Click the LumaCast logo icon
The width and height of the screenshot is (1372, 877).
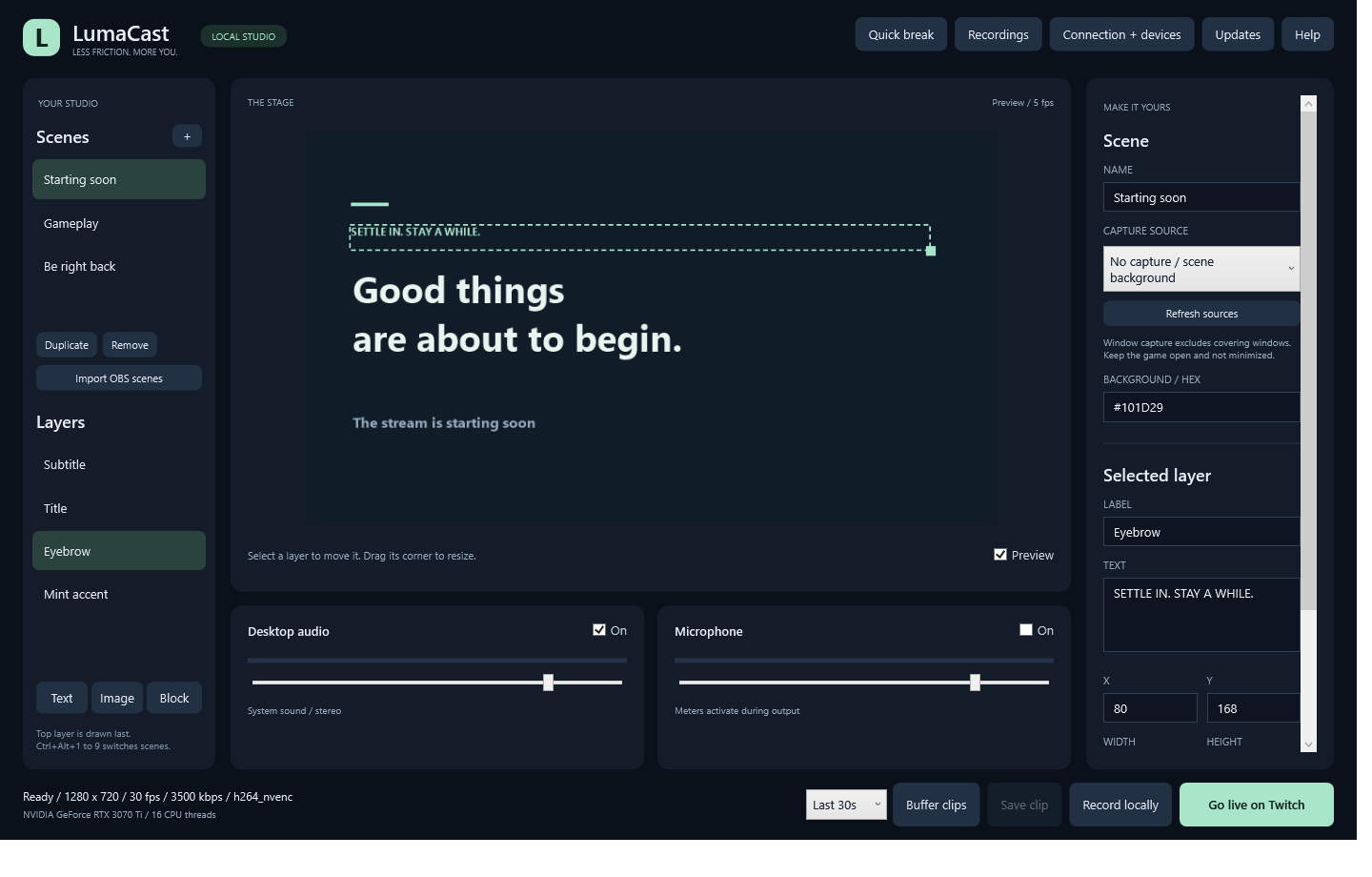click(x=41, y=37)
